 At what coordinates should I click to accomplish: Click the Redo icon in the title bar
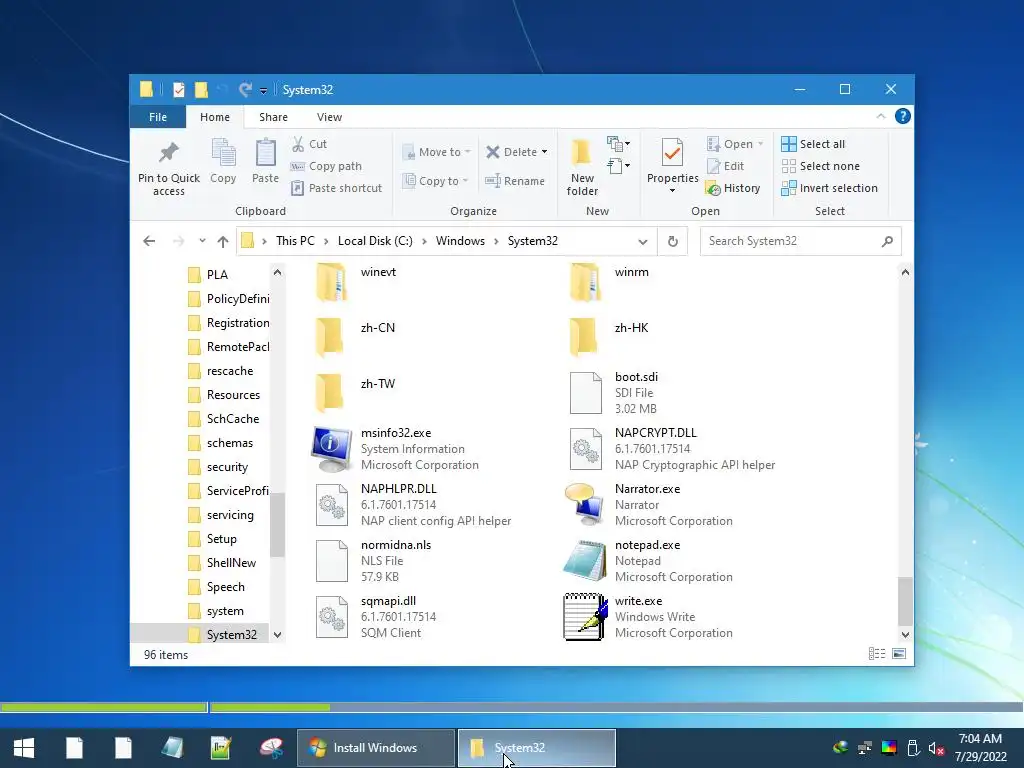tap(245, 89)
